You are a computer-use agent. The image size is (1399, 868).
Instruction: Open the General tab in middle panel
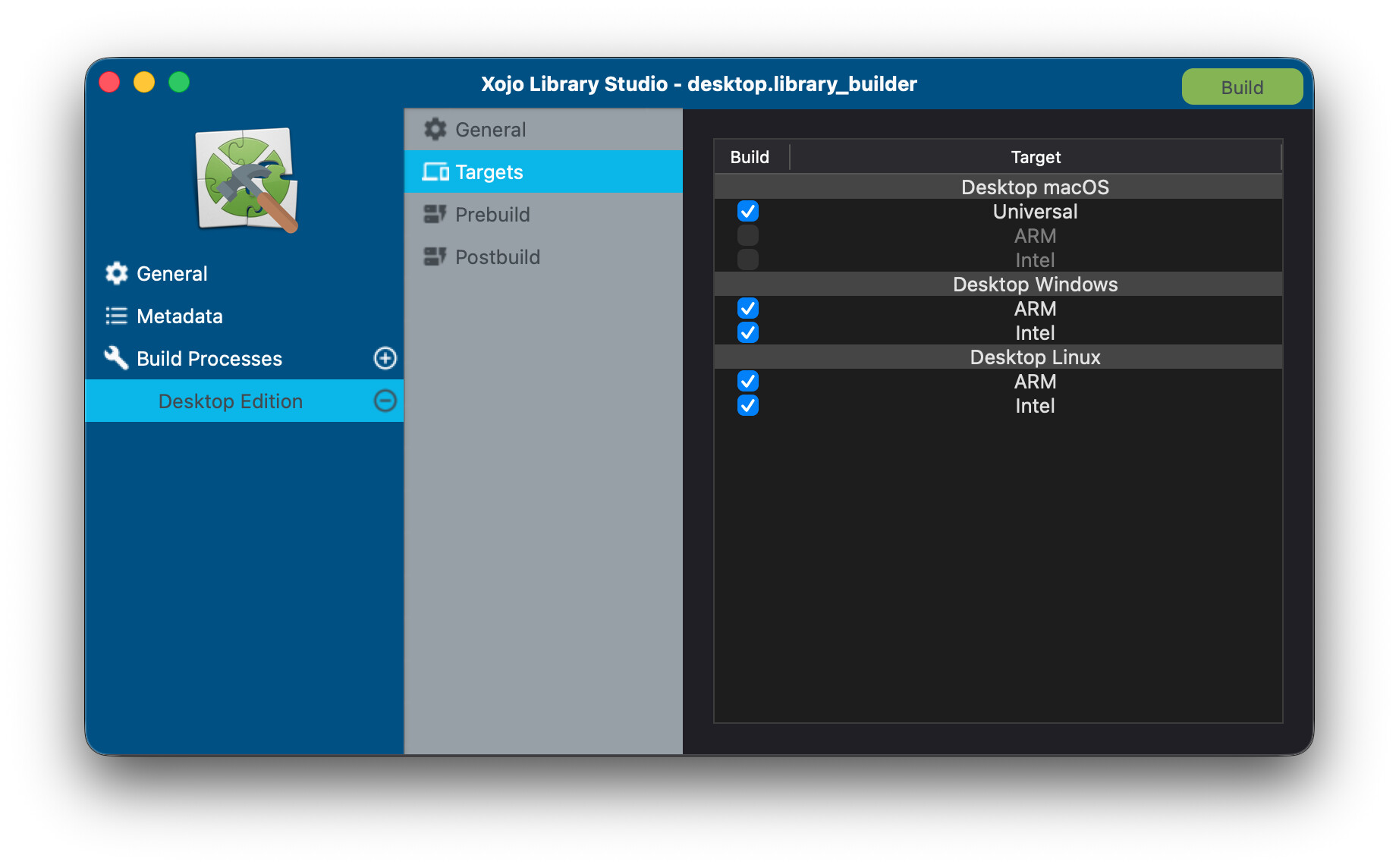tap(490, 130)
